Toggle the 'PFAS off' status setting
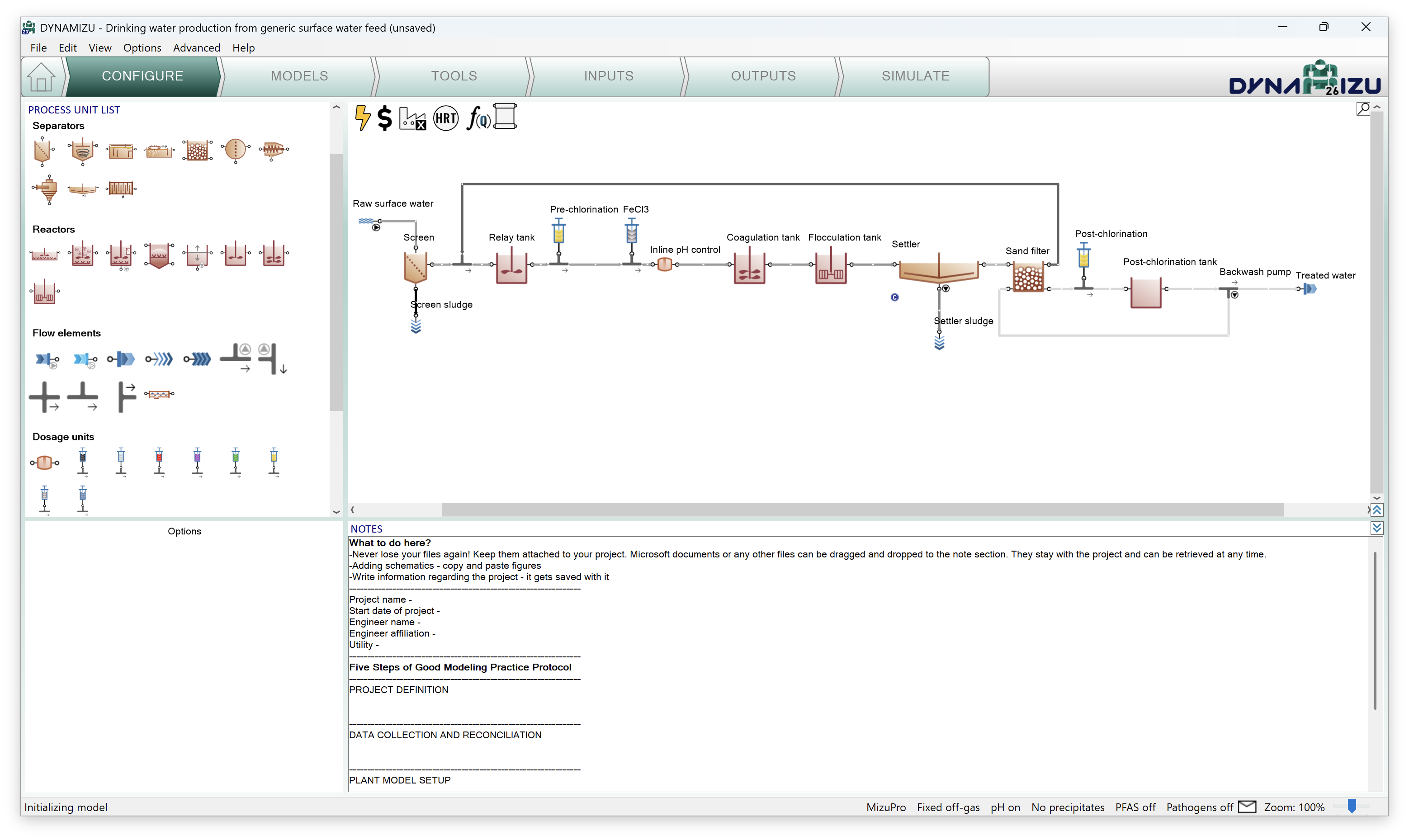 (1135, 807)
